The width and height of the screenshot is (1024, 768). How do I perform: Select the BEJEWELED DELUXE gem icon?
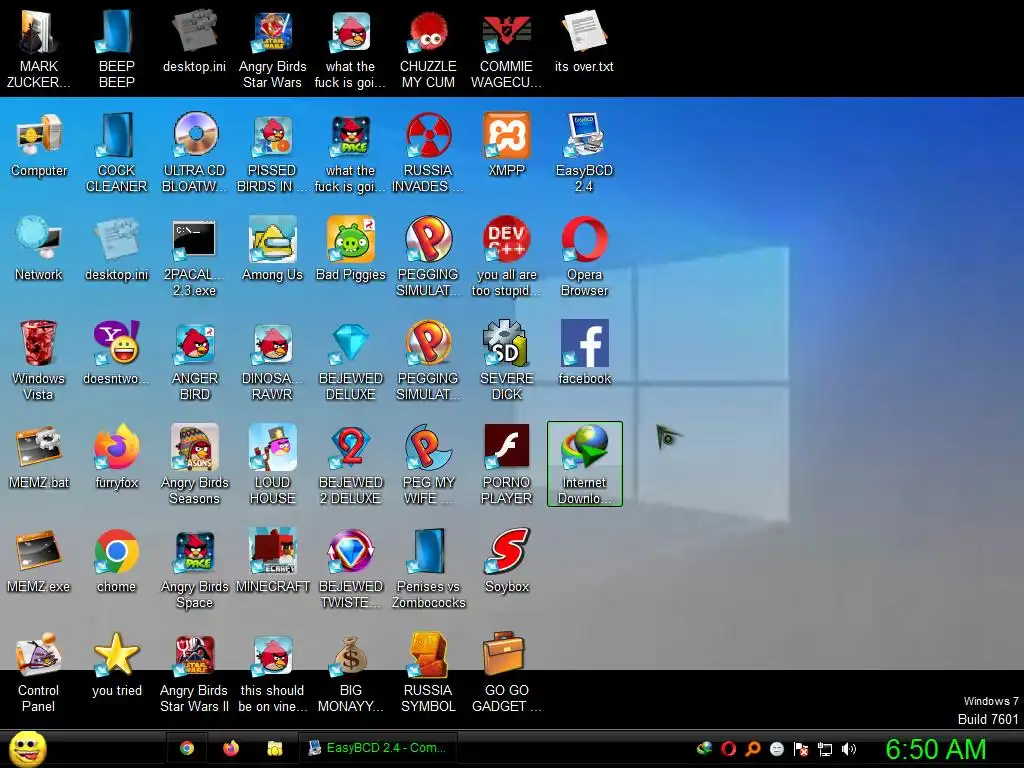[x=351, y=360]
